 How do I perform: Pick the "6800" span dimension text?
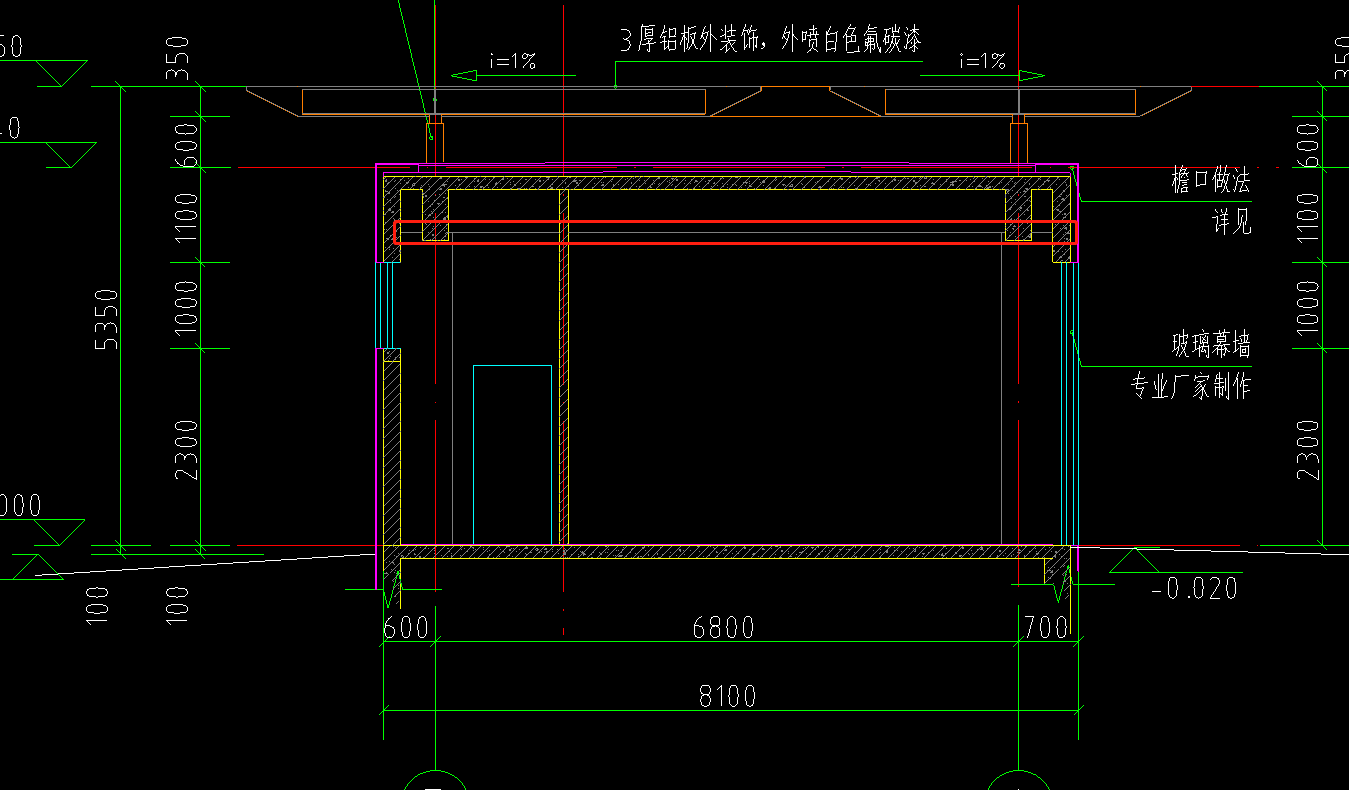click(x=723, y=628)
